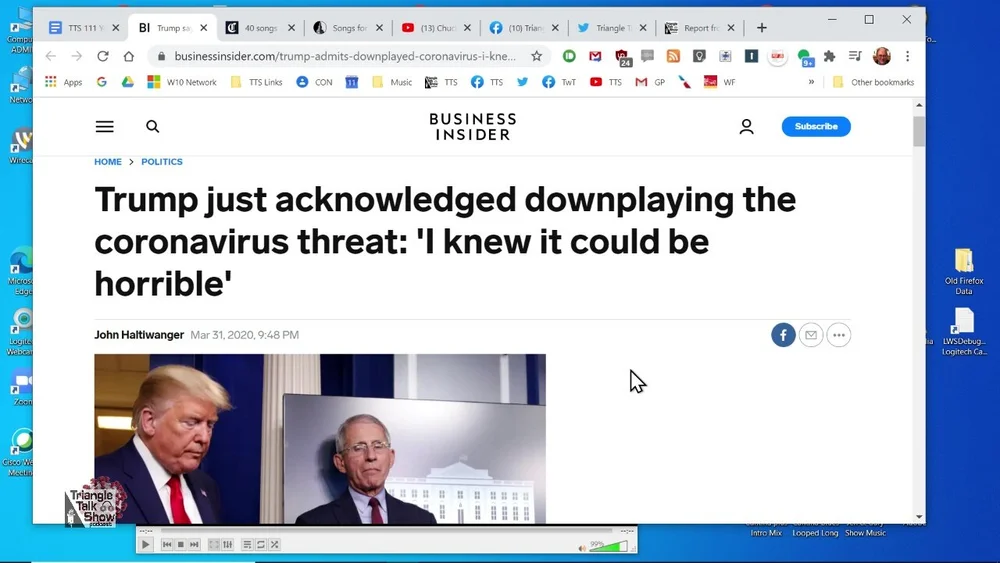
Task: Share the article on Facebook
Action: point(783,335)
